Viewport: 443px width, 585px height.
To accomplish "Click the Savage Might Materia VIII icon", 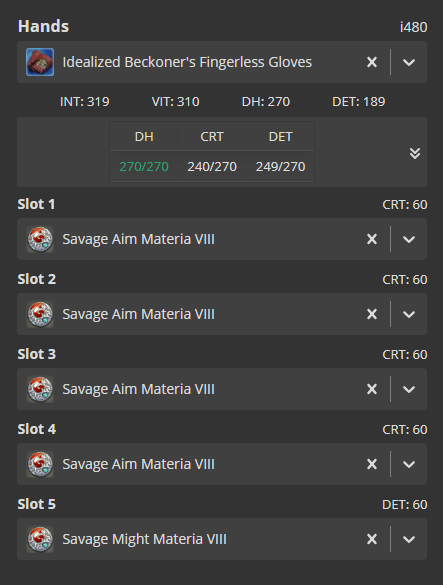I will point(40,539).
